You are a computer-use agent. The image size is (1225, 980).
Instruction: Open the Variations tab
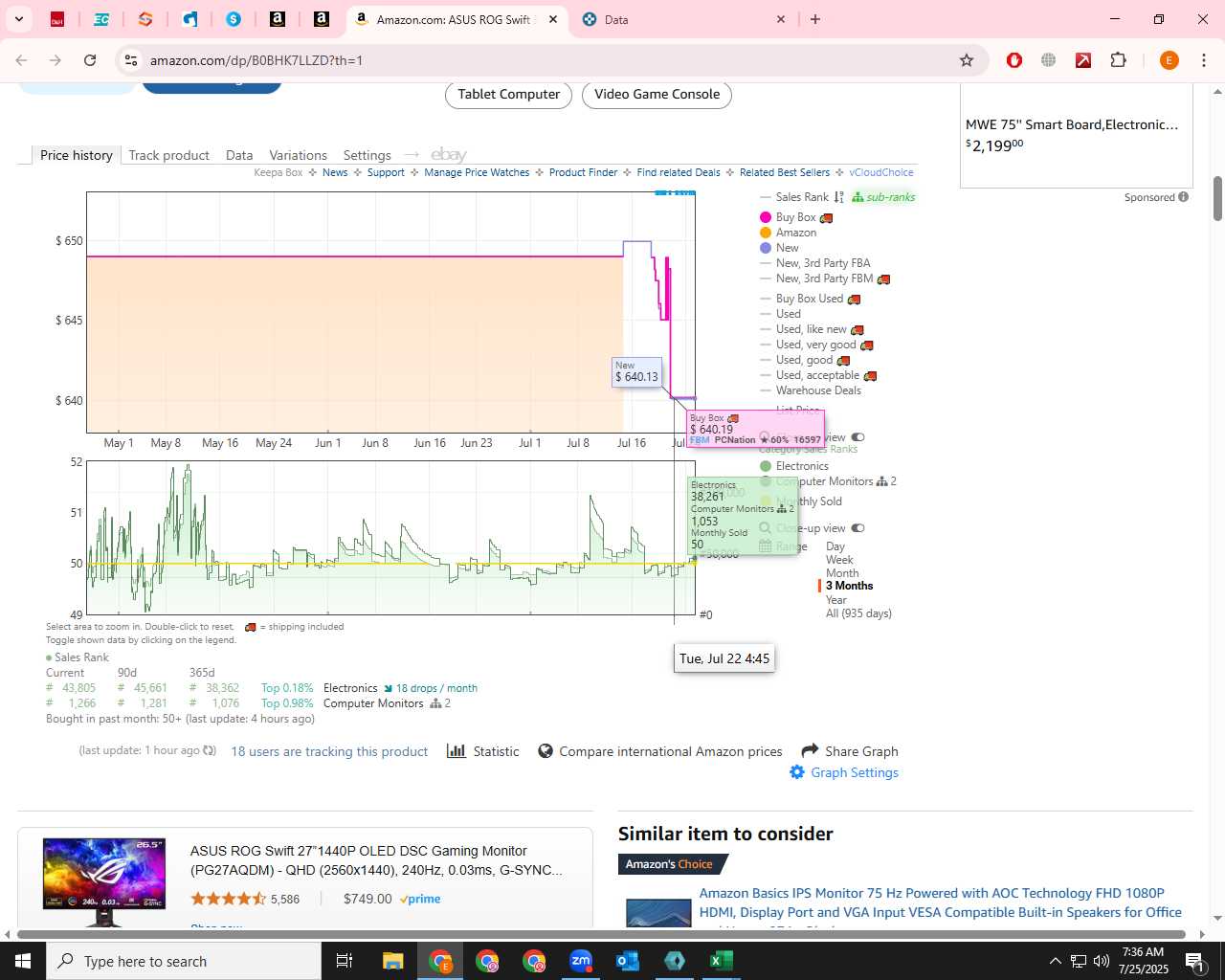(298, 155)
